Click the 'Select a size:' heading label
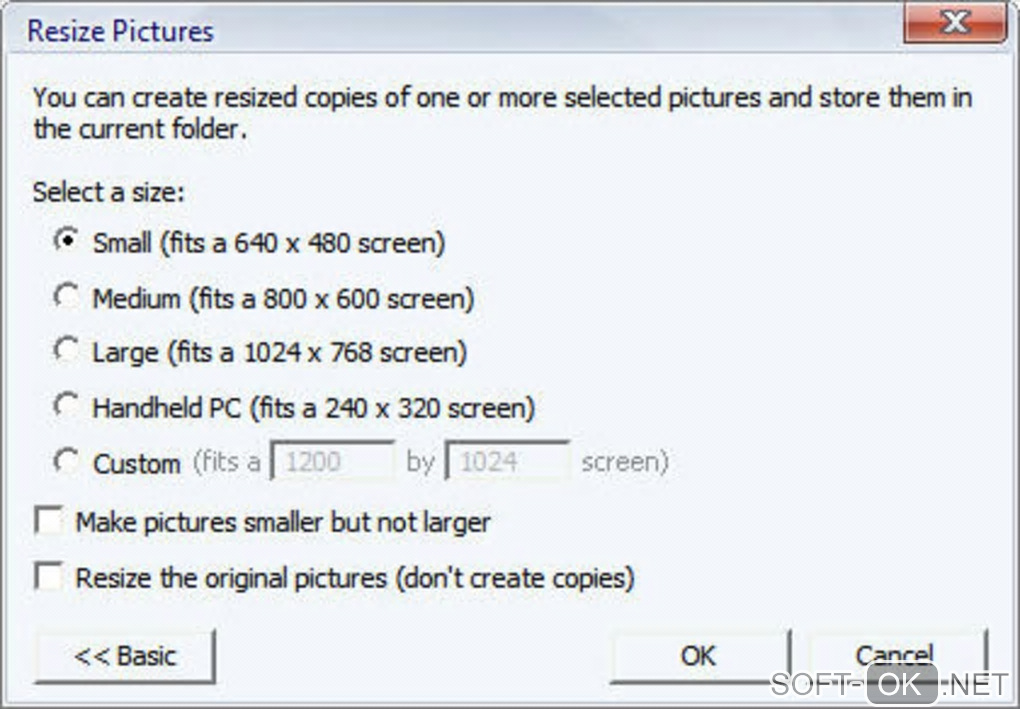Image resolution: width=1020 pixels, height=709 pixels. click(108, 192)
